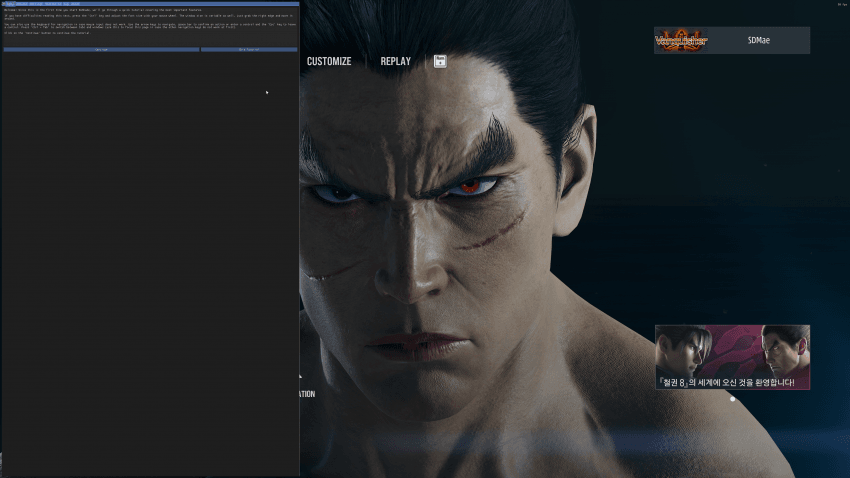The height and width of the screenshot is (478, 850).
Task: Click the skip tutorial button beside Continue
Action: [249, 49]
